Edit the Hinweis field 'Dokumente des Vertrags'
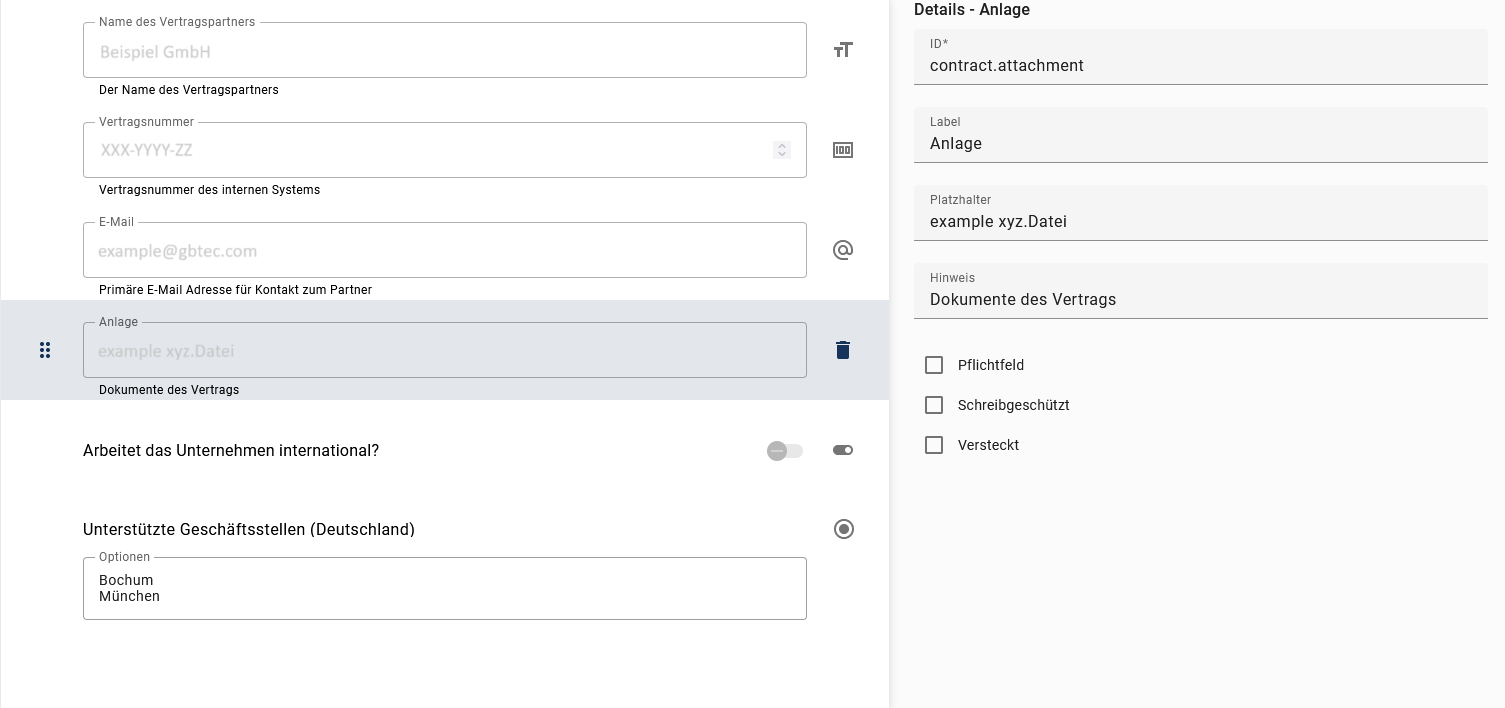The width and height of the screenshot is (1505, 708). 1201,291
